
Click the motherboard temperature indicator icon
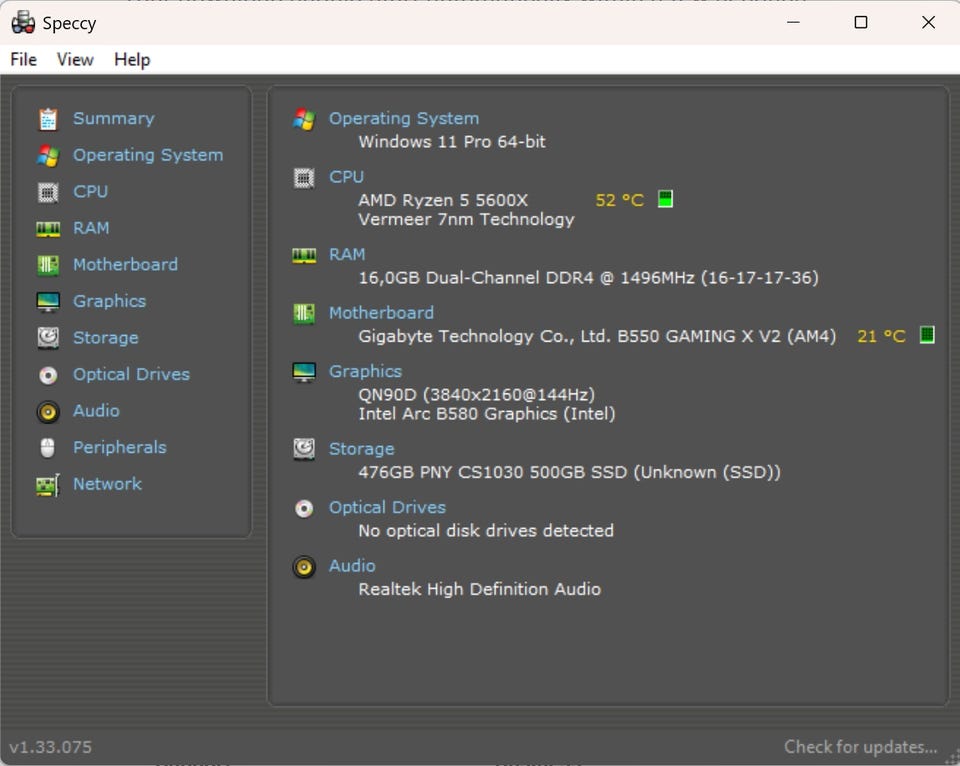click(x=927, y=335)
